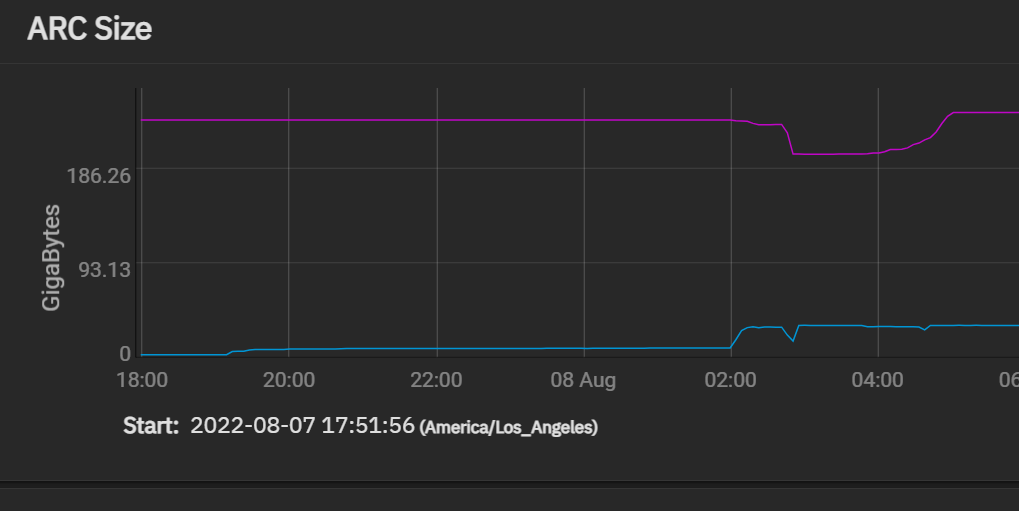Click the ARC Size chart title
Image resolution: width=1019 pixels, height=511 pixels.
[x=90, y=29]
